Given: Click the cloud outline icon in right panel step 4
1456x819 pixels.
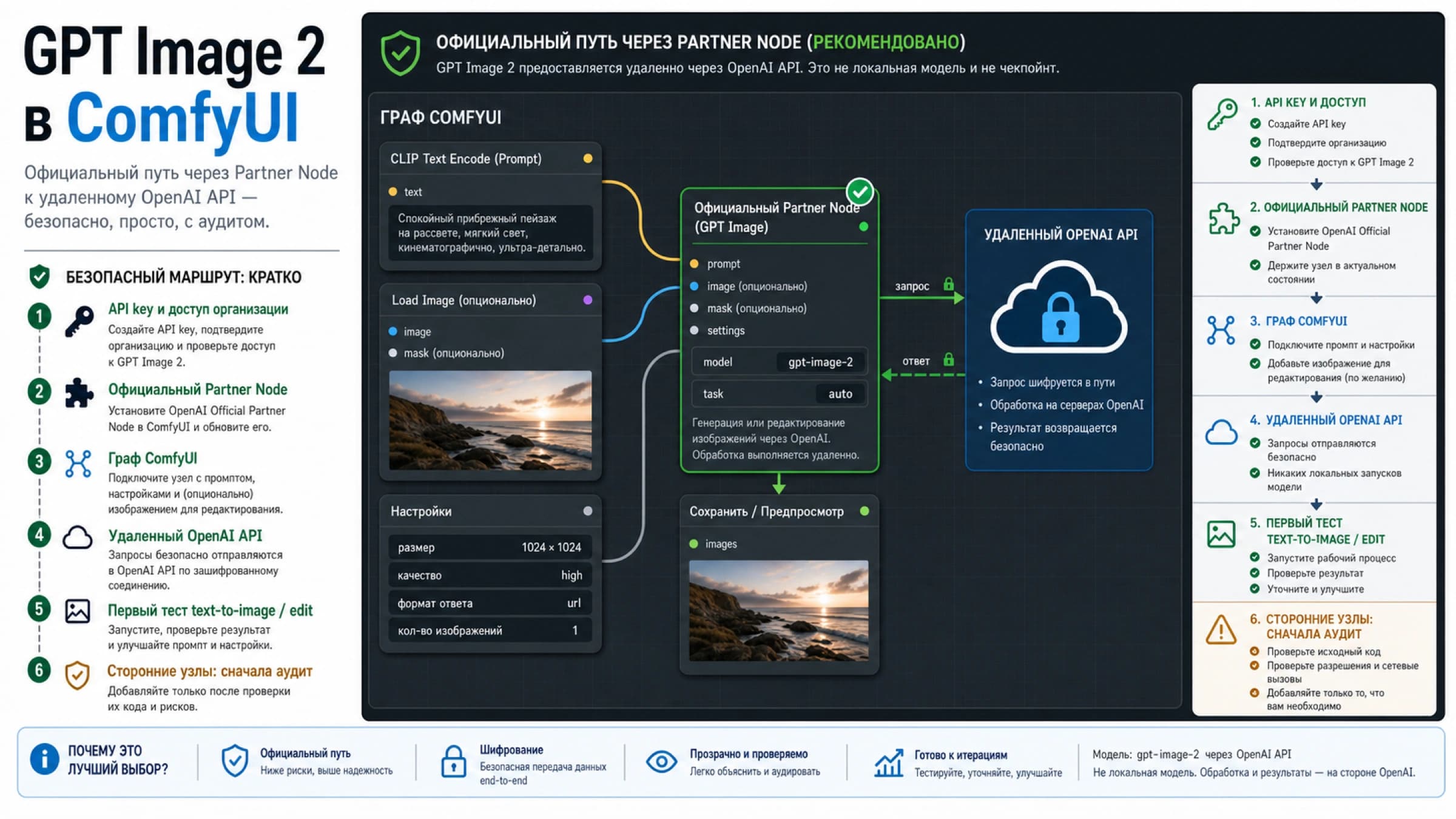Looking at the screenshot, I should 1221,432.
